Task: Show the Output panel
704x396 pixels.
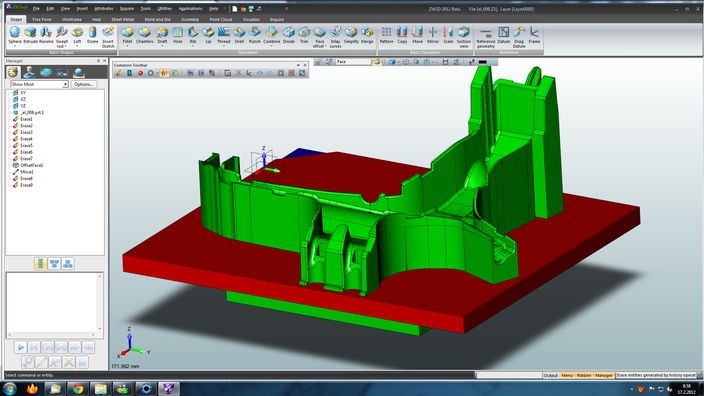Action: 551,375
